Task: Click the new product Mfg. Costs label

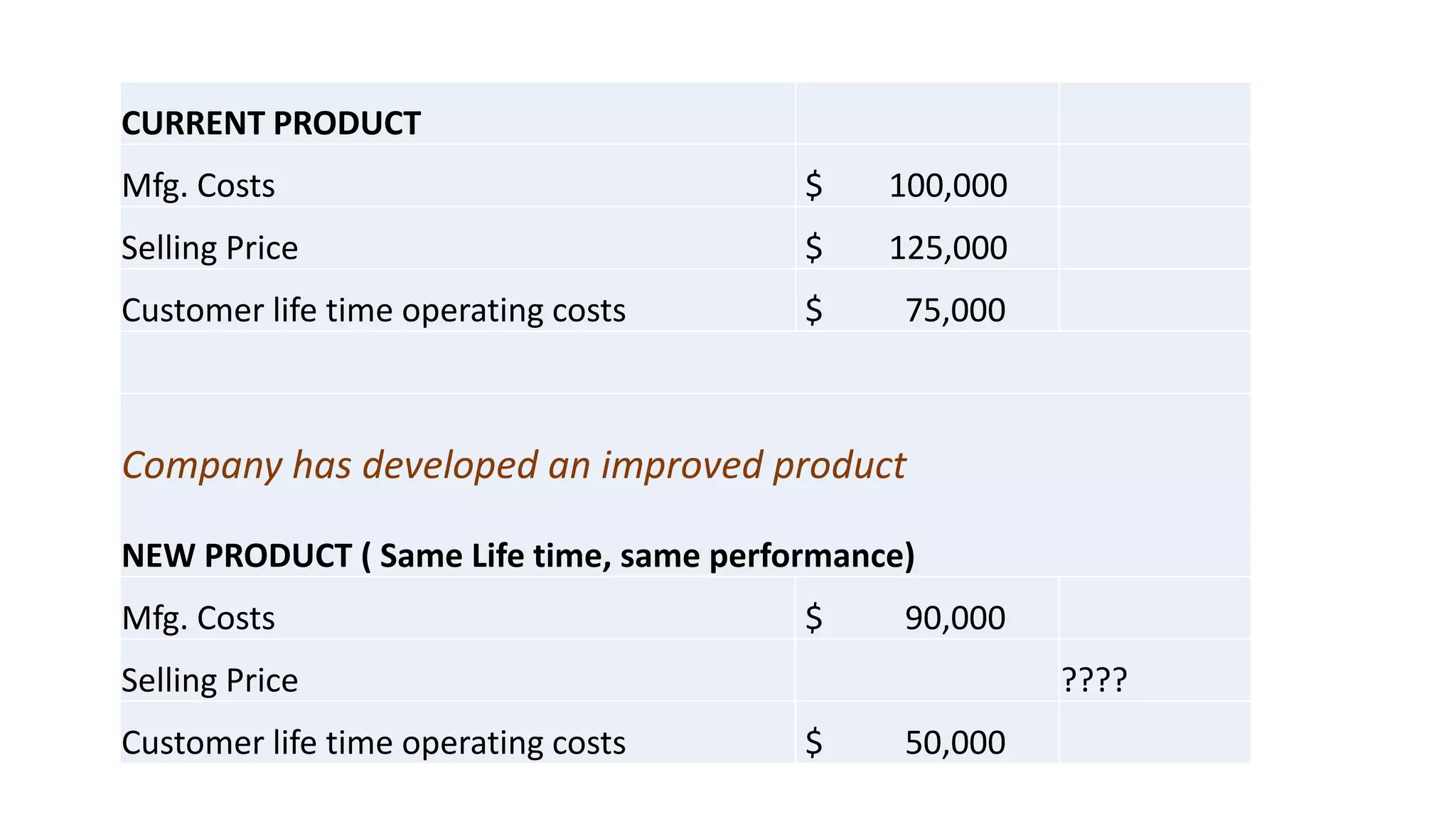Action: click(198, 619)
